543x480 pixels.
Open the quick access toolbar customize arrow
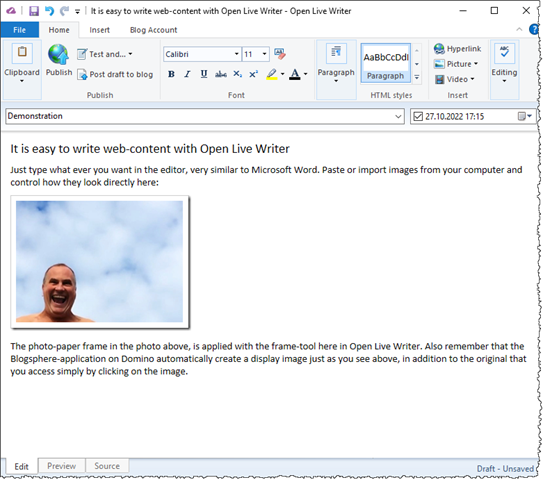(x=77, y=12)
